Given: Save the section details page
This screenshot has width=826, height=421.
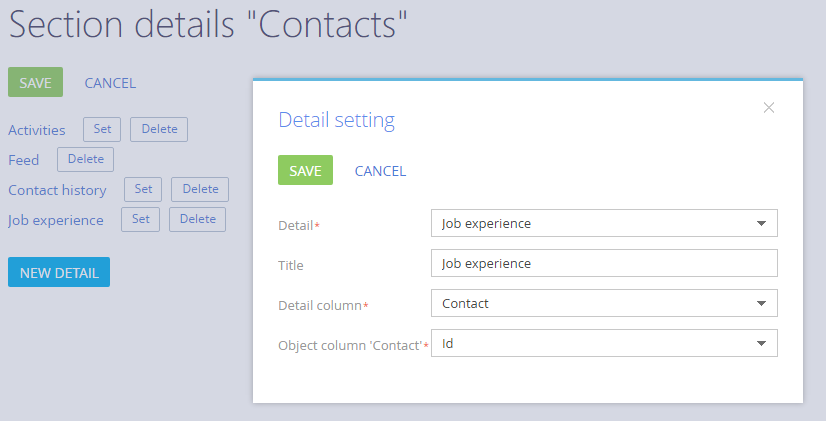Looking at the screenshot, I should (35, 83).
